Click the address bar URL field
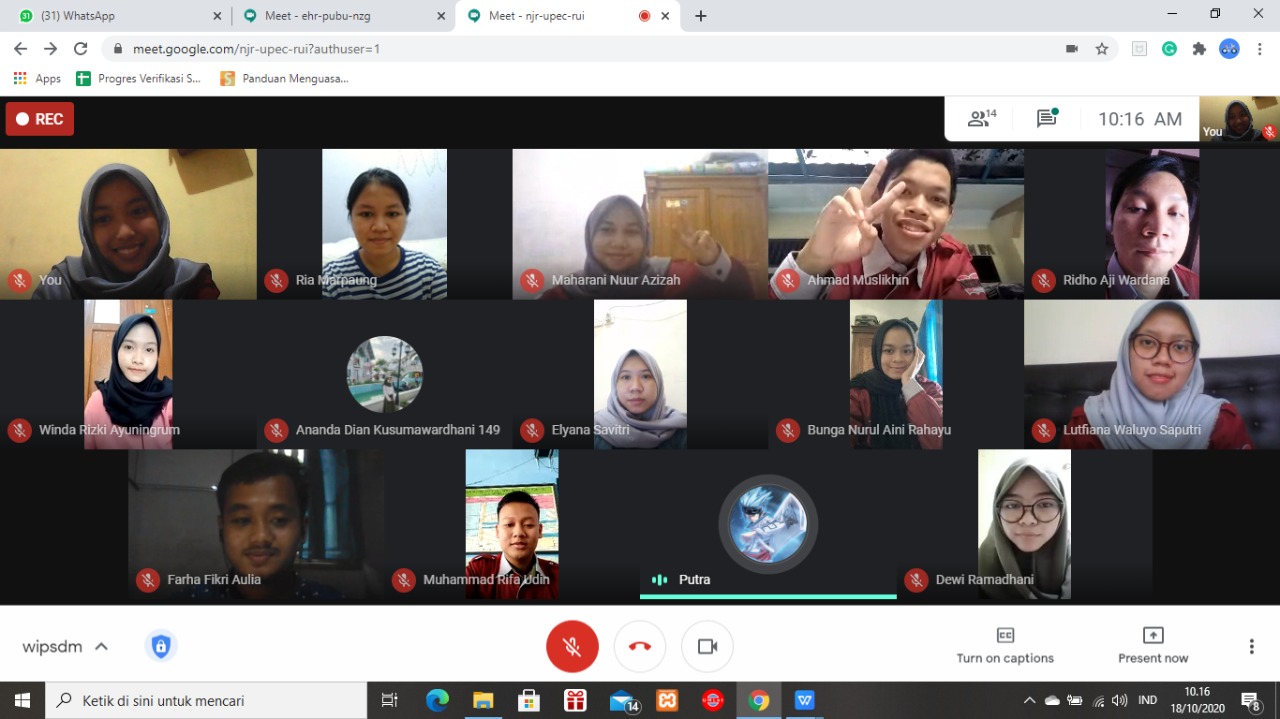1280x719 pixels. coord(590,48)
